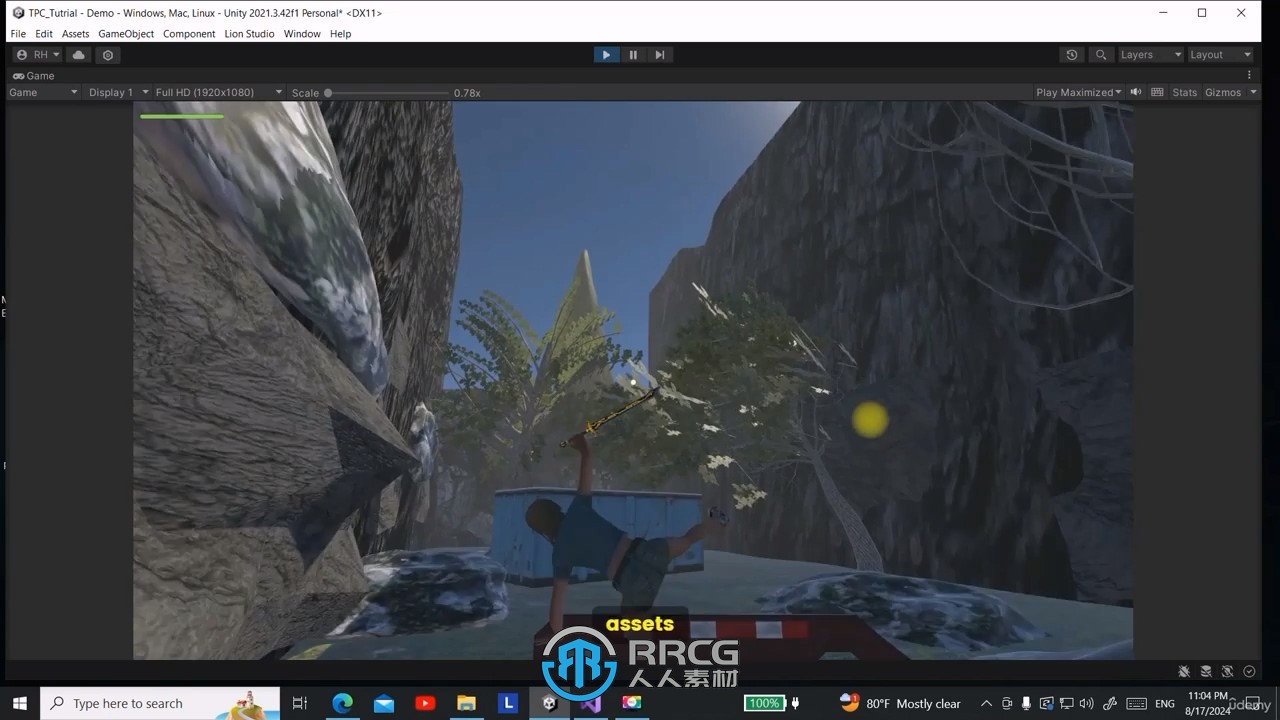Open the 80°F Mostly clear weather widget

[x=900, y=703]
